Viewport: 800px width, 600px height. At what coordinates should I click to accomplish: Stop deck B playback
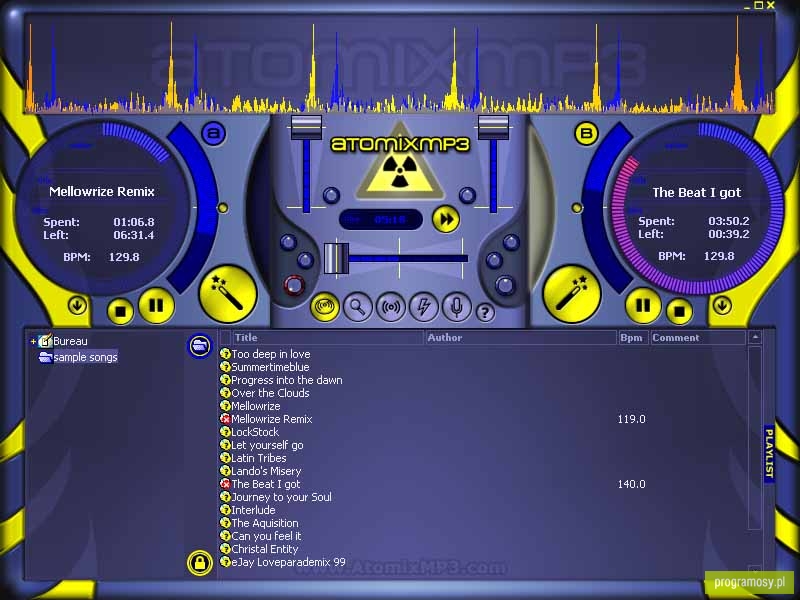pos(679,311)
